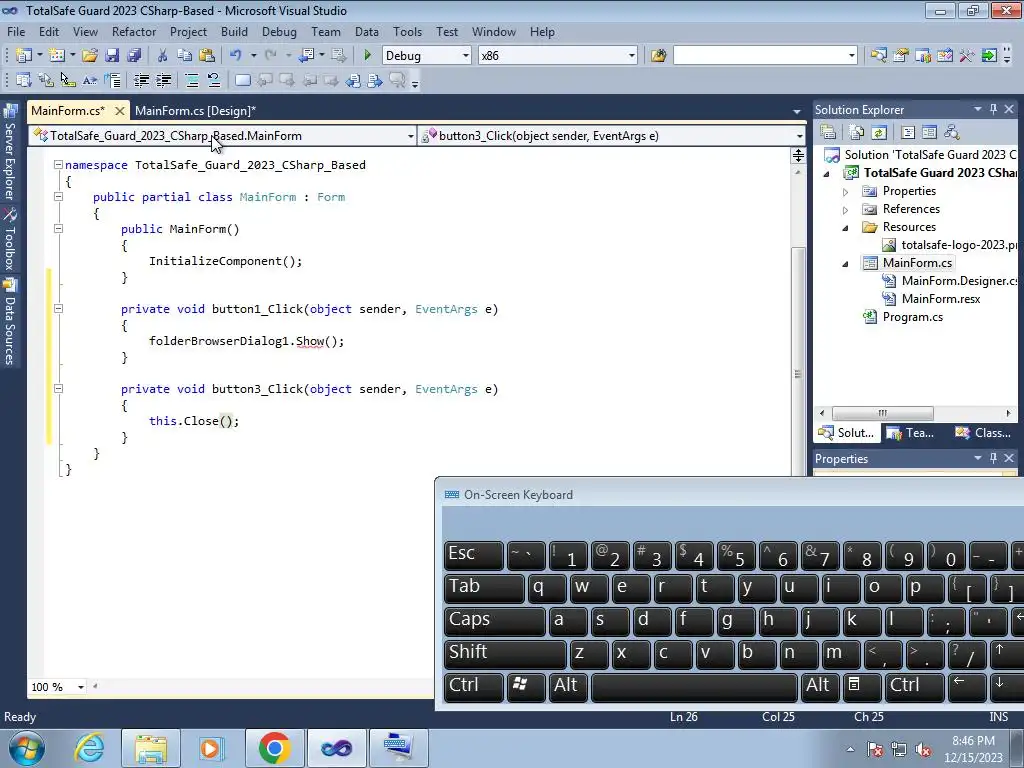This screenshot has width=1024, height=768.
Task: Toggle auto-hide pin on Solution Explorer
Action: coord(993,110)
